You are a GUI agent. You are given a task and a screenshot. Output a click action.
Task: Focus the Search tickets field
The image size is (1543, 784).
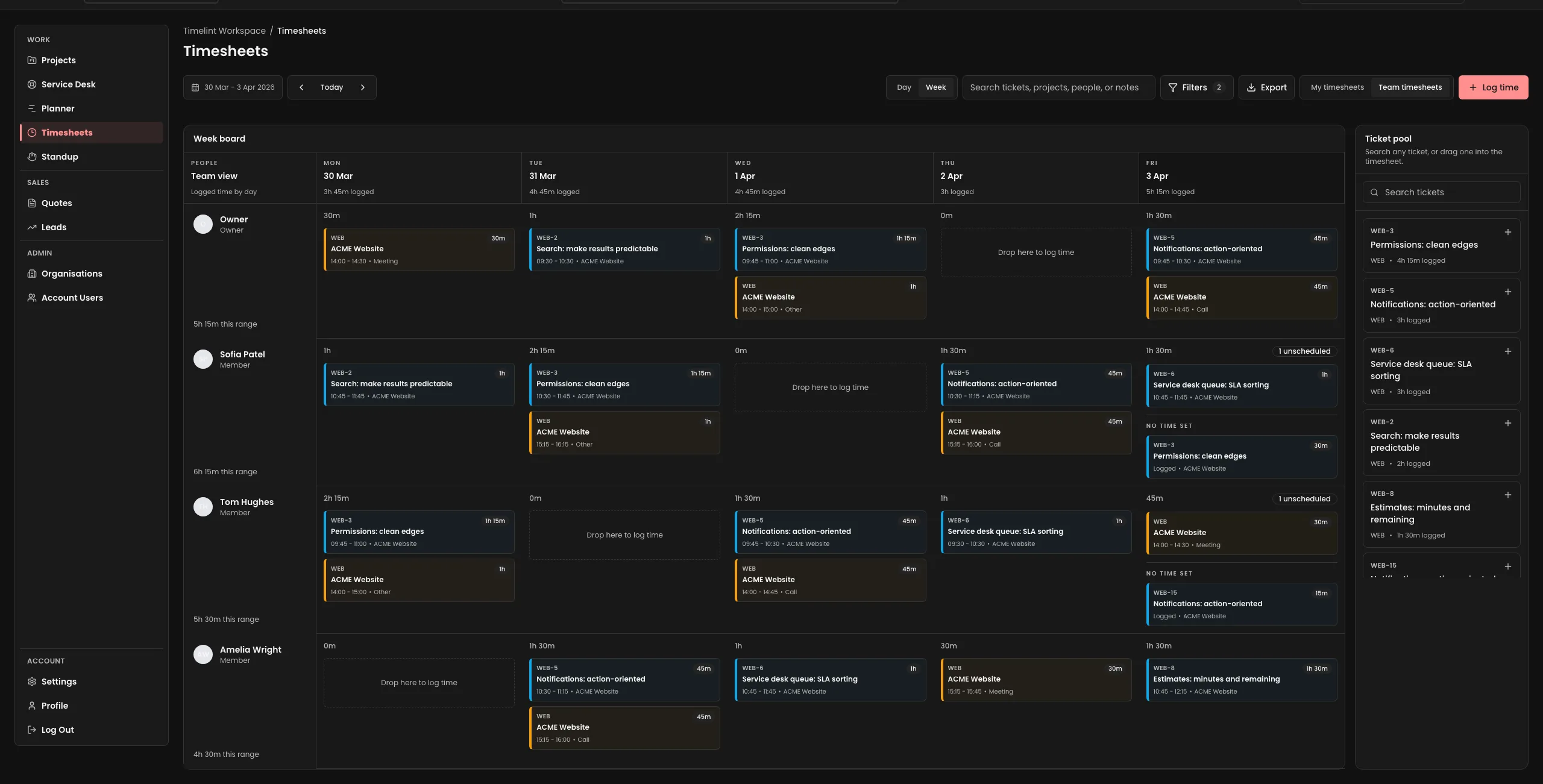[1441, 192]
